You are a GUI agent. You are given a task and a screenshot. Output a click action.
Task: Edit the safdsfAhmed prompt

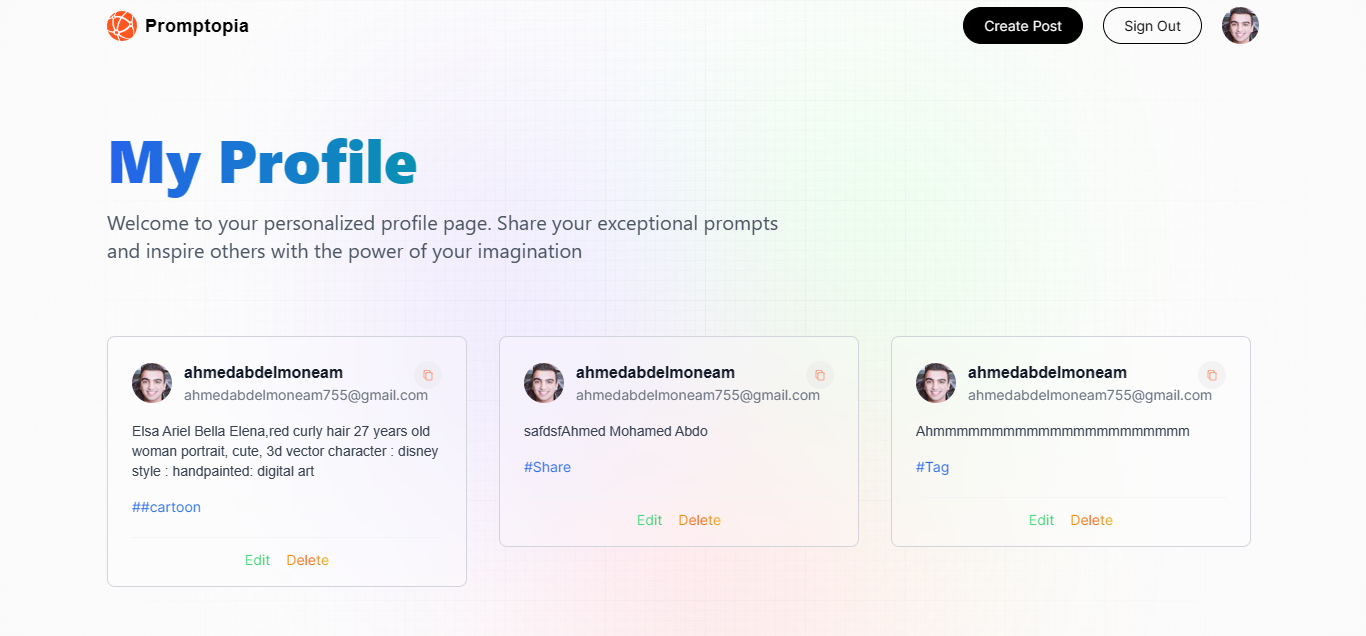point(649,520)
